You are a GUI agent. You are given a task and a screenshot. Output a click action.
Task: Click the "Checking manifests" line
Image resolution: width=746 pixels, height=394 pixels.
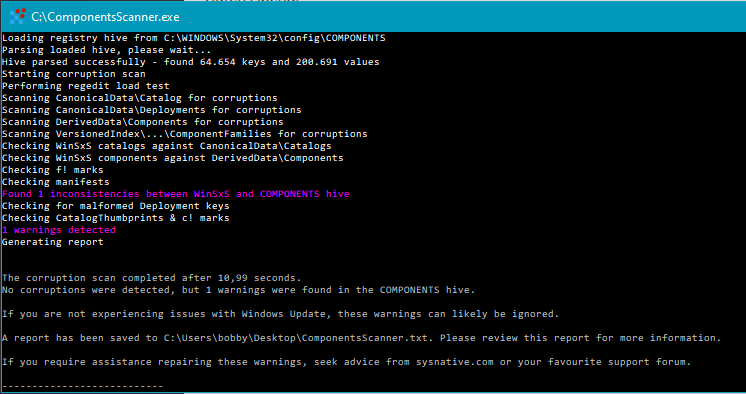tap(56, 182)
